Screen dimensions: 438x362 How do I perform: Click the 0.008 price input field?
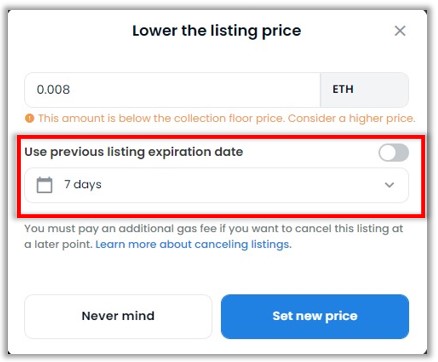[x=172, y=90]
